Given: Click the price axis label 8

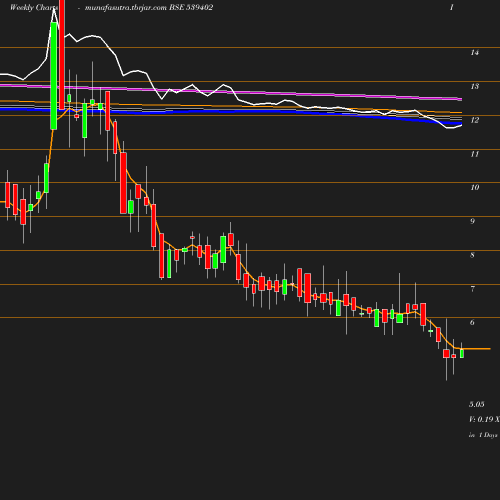Looking at the screenshot, I should pyautogui.click(x=472, y=255).
